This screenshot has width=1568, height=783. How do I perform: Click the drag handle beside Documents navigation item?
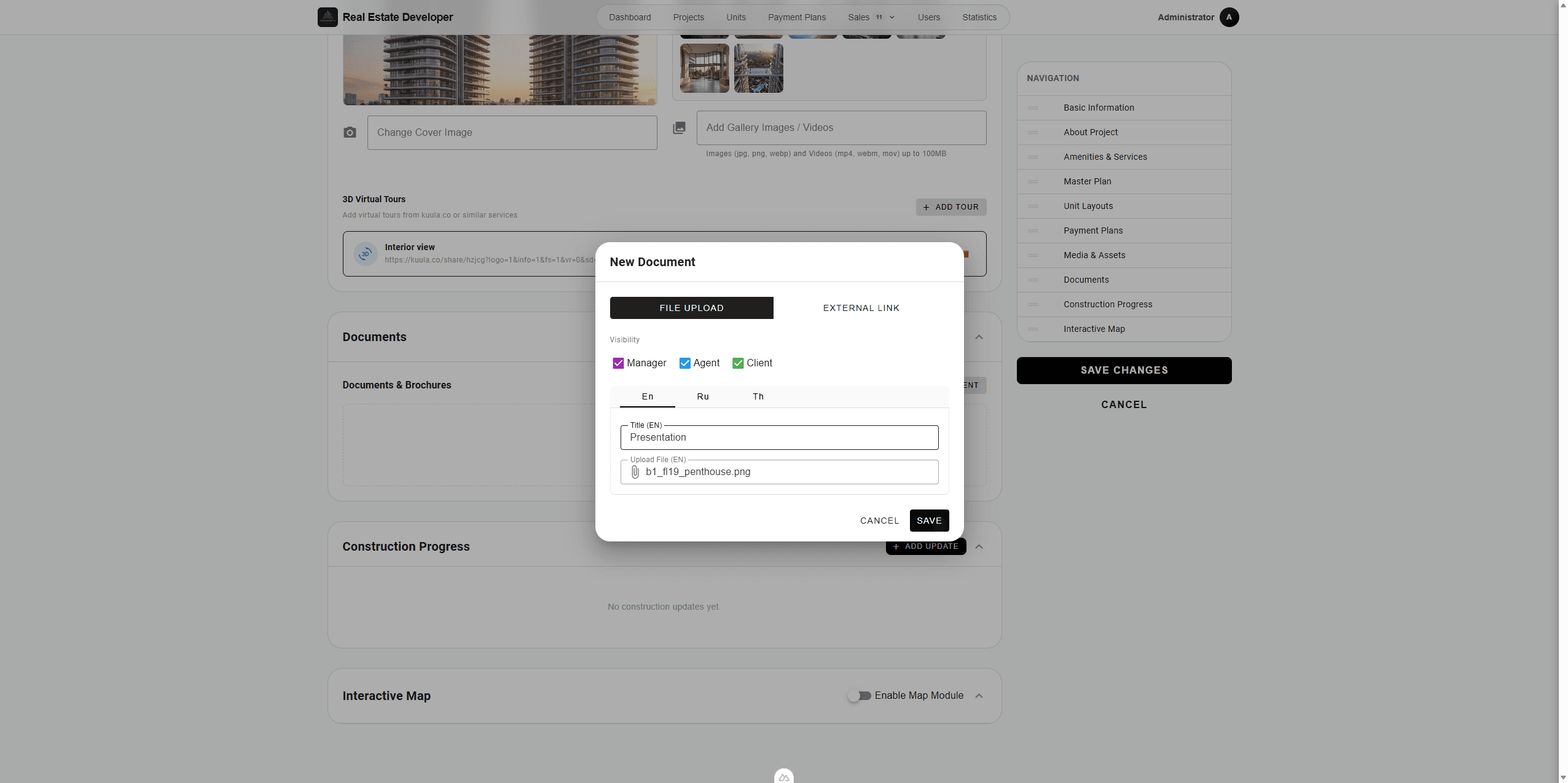click(1033, 280)
